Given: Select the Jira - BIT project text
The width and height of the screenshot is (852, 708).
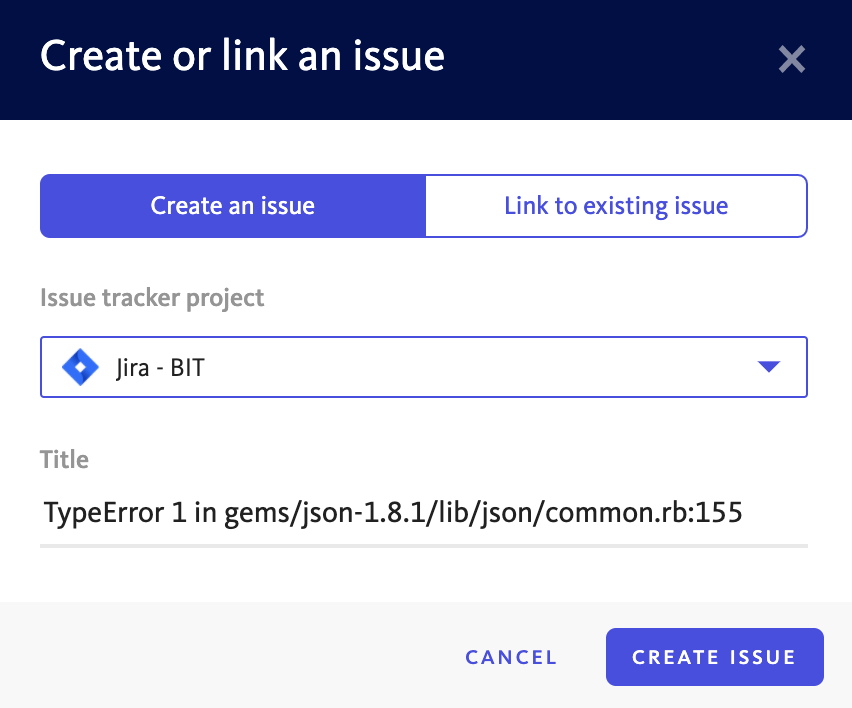Looking at the screenshot, I should (x=160, y=368).
